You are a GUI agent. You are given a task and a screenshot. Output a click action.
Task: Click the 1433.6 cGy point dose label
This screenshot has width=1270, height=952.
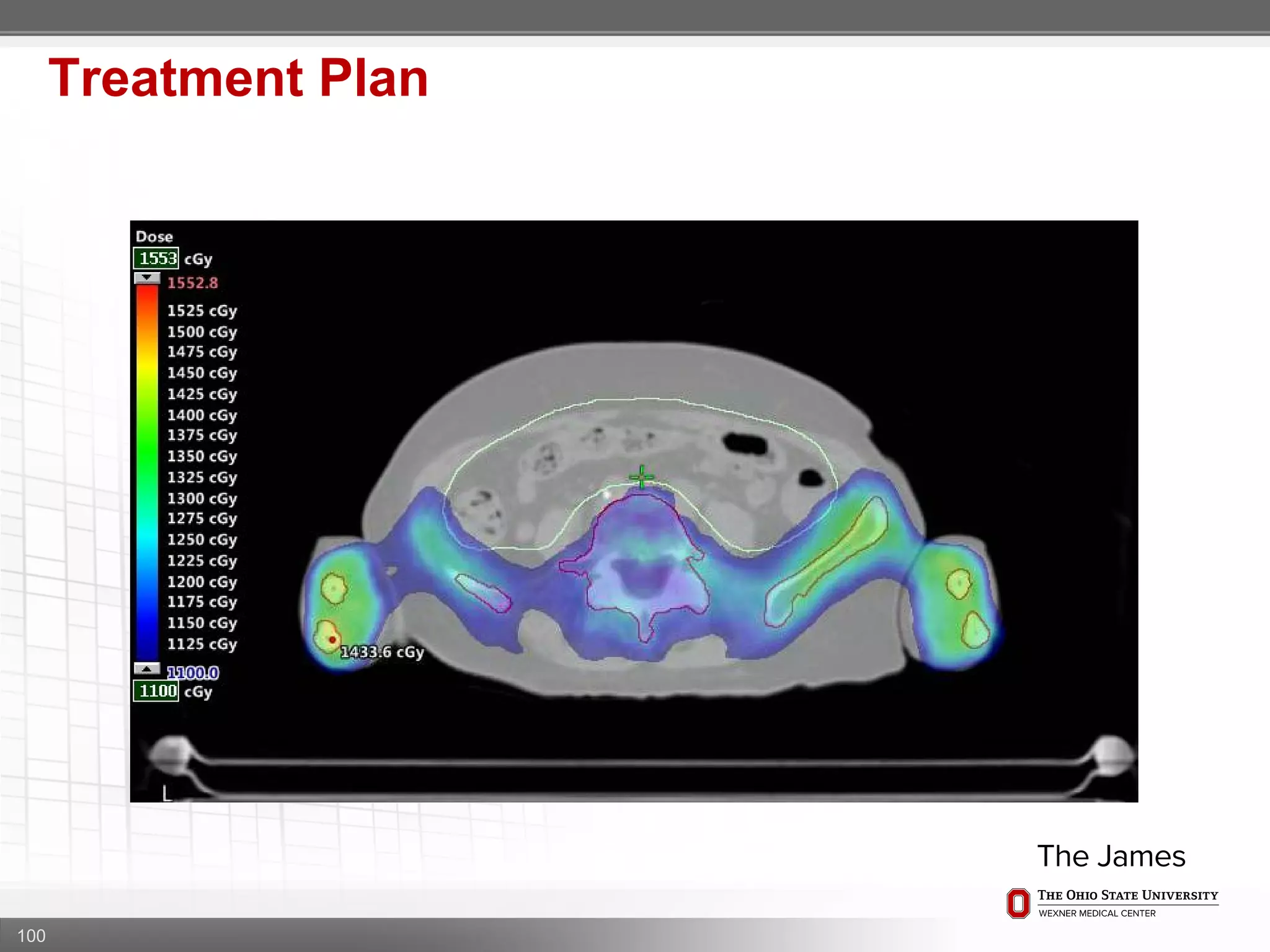383,652
